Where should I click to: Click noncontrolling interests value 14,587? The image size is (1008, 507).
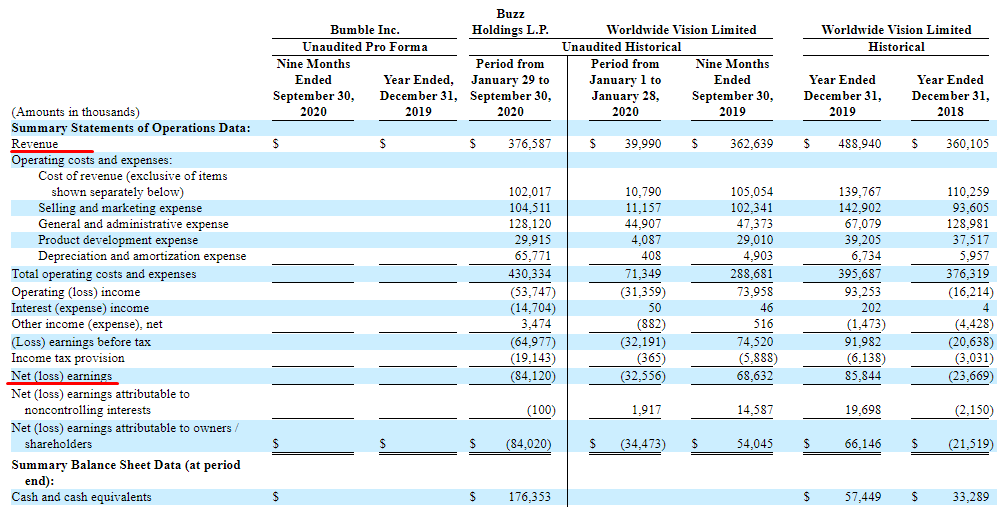755,410
